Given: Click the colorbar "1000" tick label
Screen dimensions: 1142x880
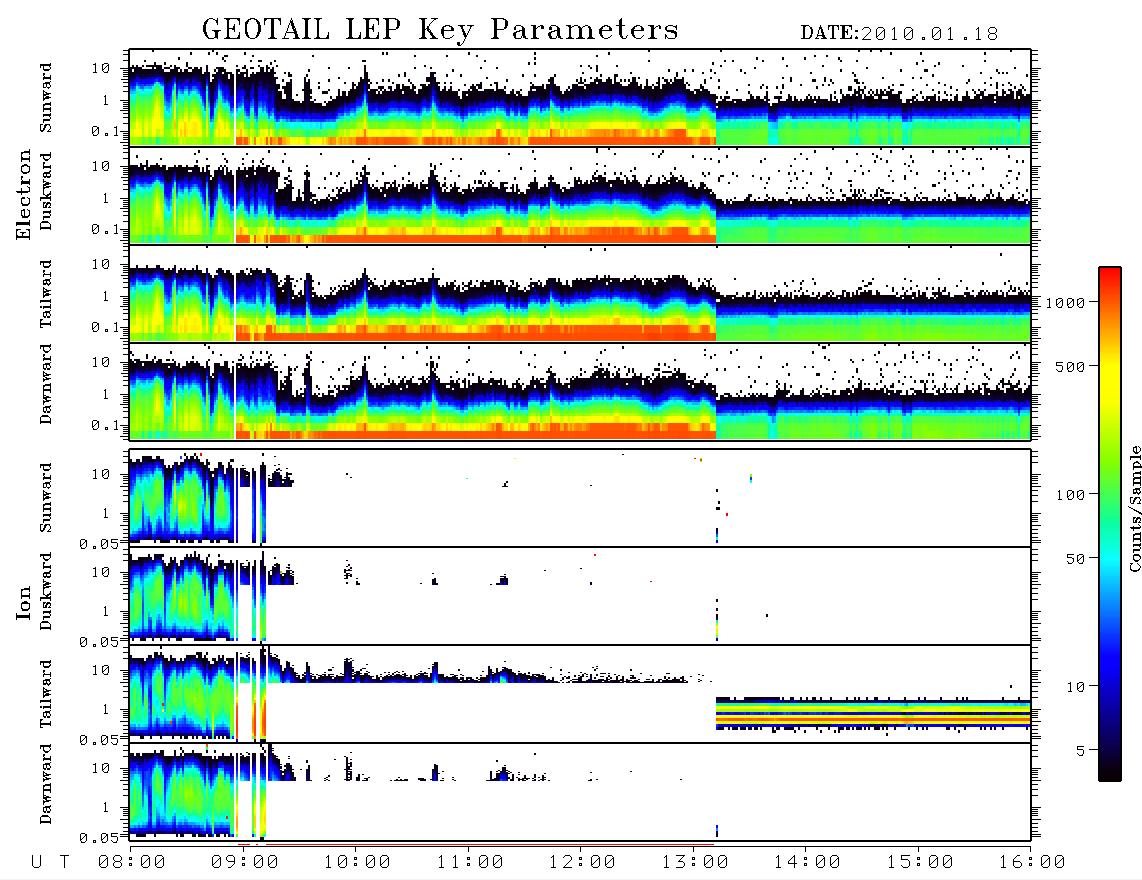Looking at the screenshot, I should tap(1066, 303).
